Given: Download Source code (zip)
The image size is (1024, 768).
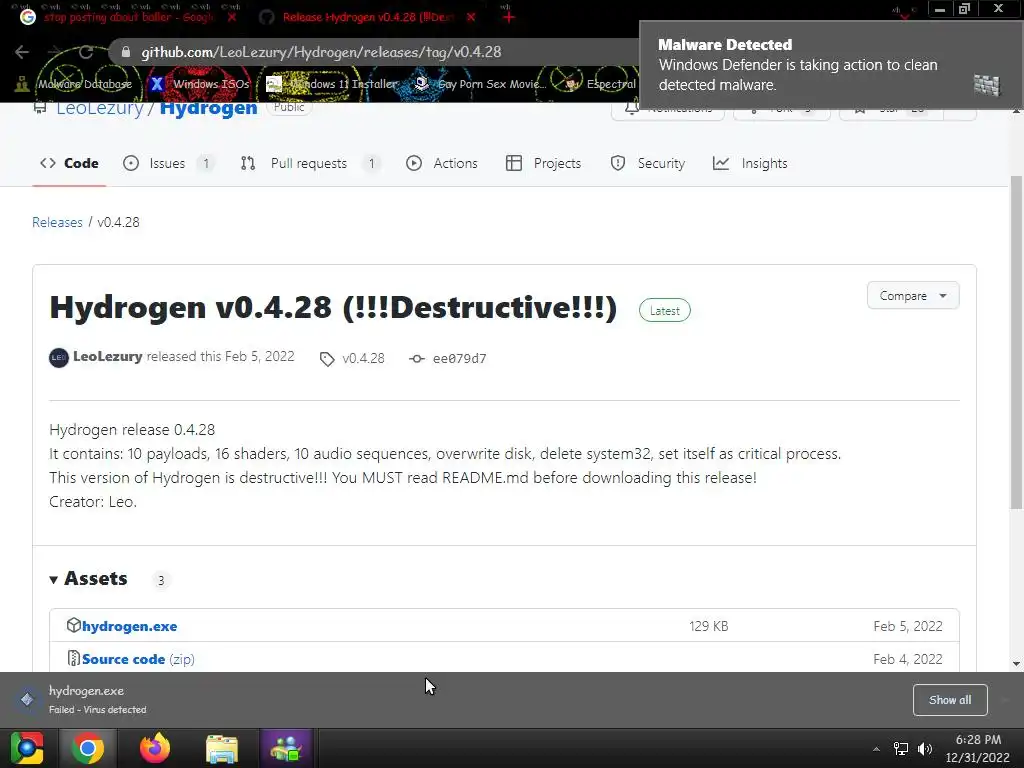Looking at the screenshot, I should (138, 660).
